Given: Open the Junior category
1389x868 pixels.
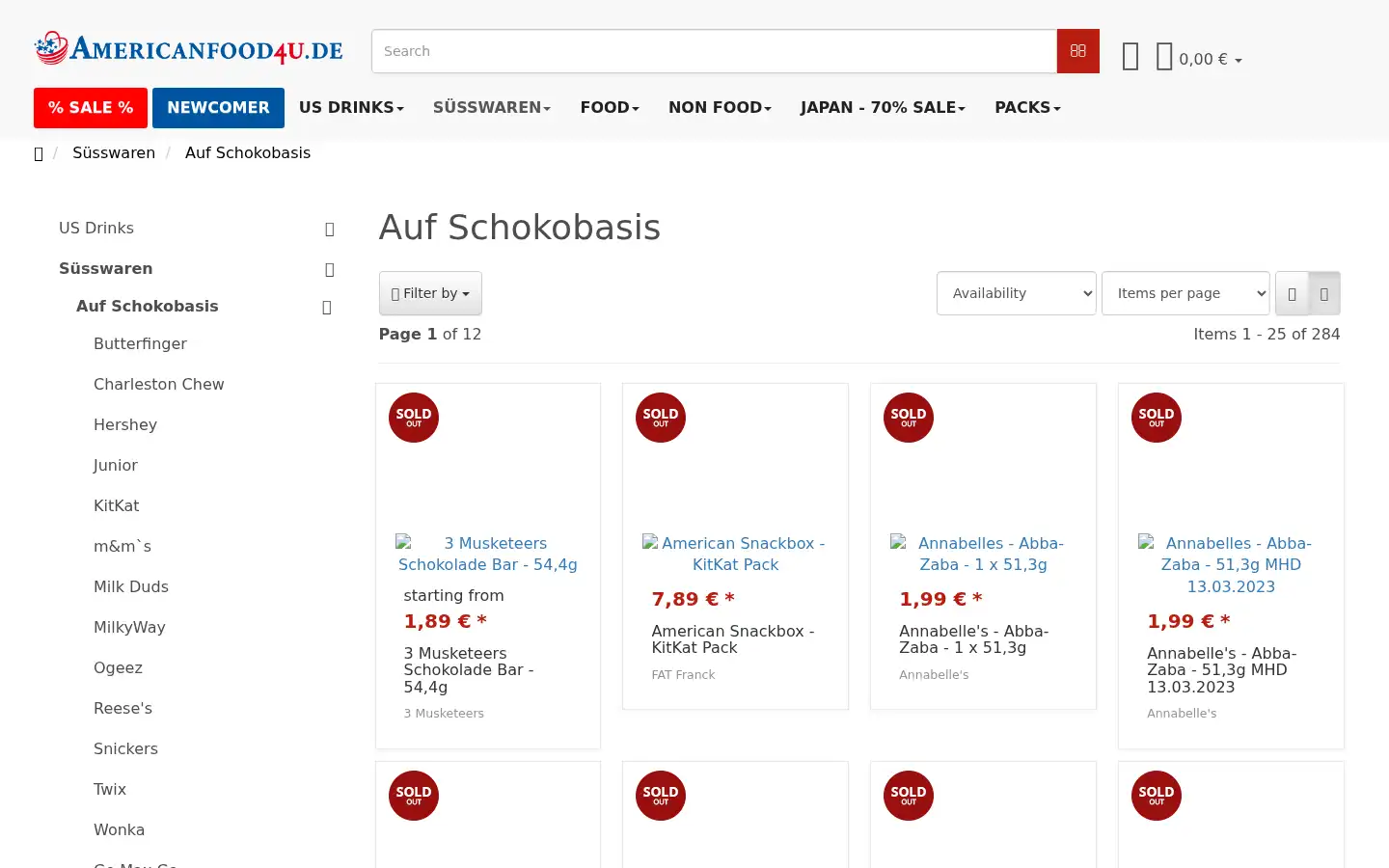Looking at the screenshot, I should click(116, 466).
